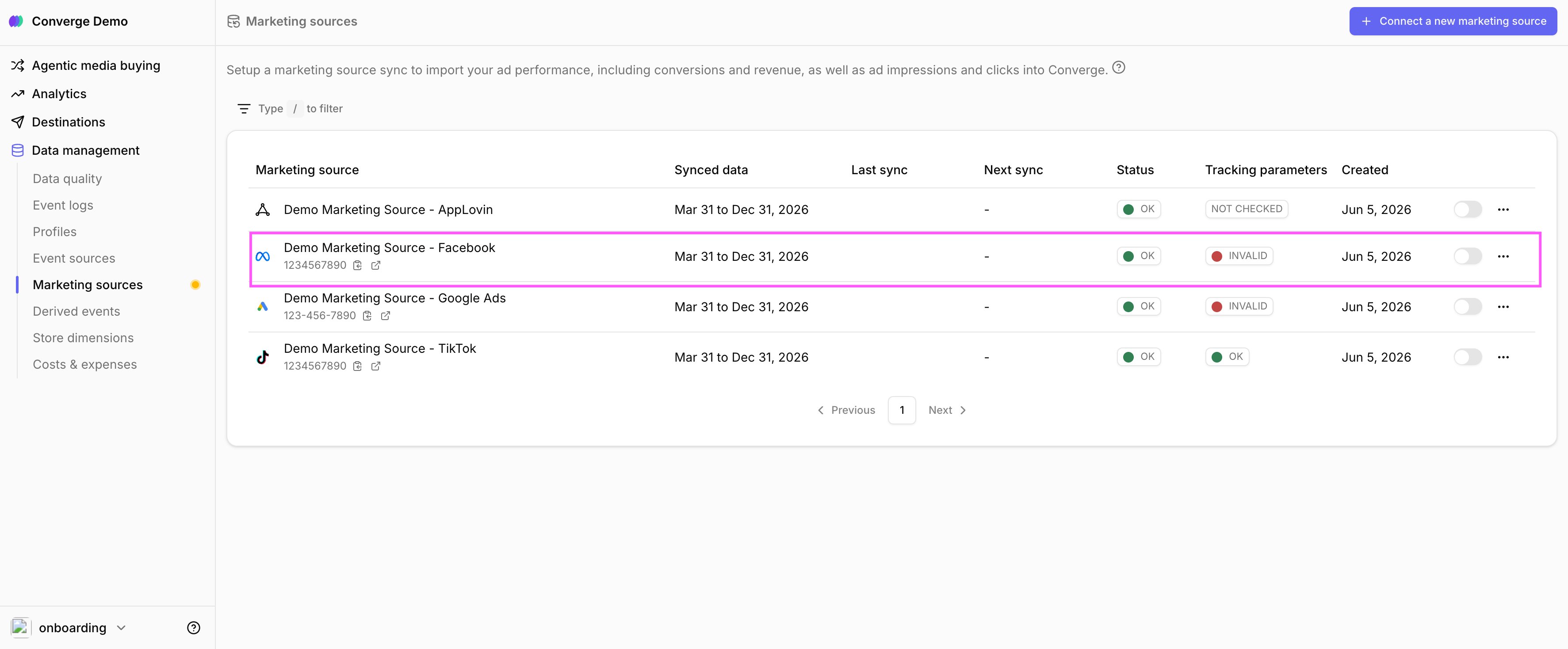The width and height of the screenshot is (1568, 649).
Task: Enable the AppLovin marketing source toggle
Action: [x=1468, y=210]
